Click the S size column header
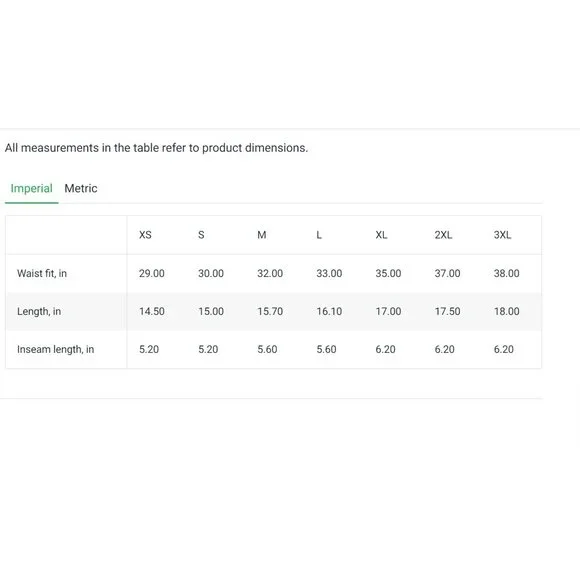 click(201, 235)
